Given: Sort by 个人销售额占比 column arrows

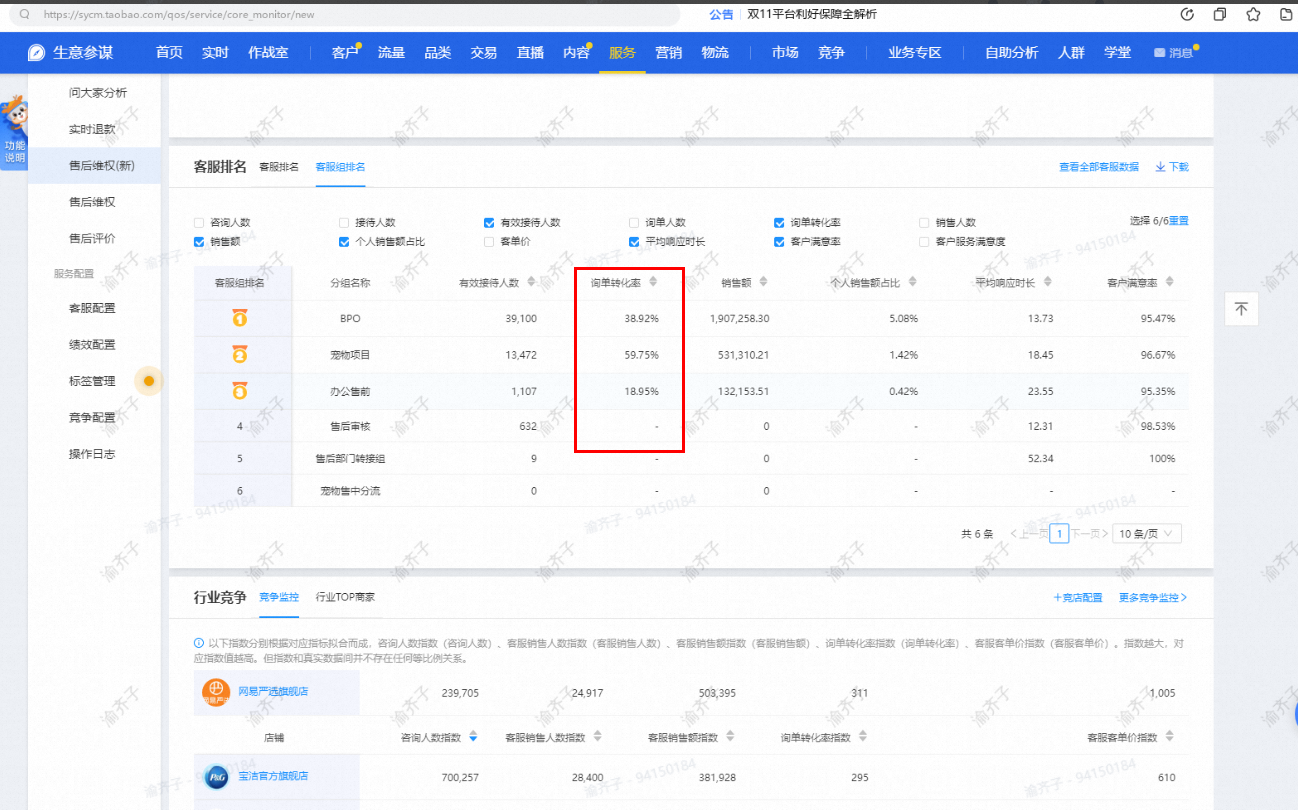Looking at the screenshot, I should pos(912,283).
